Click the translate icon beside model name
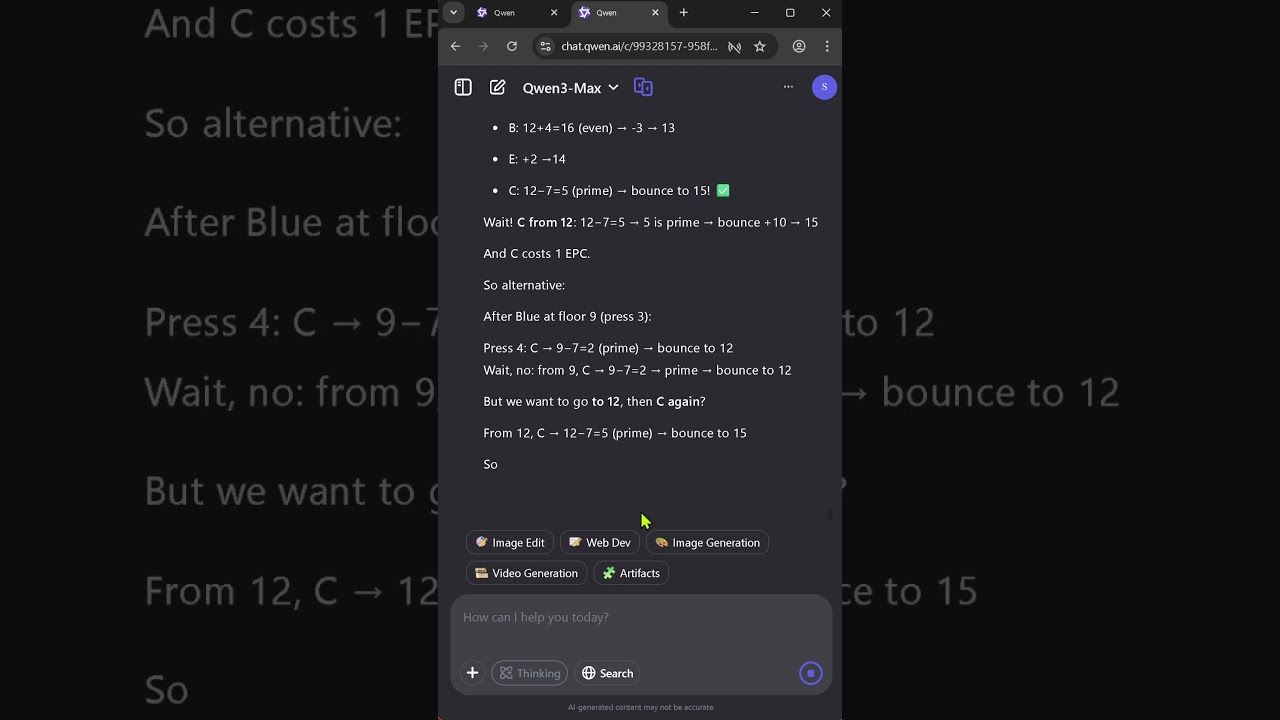 pyautogui.click(x=643, y=88)
